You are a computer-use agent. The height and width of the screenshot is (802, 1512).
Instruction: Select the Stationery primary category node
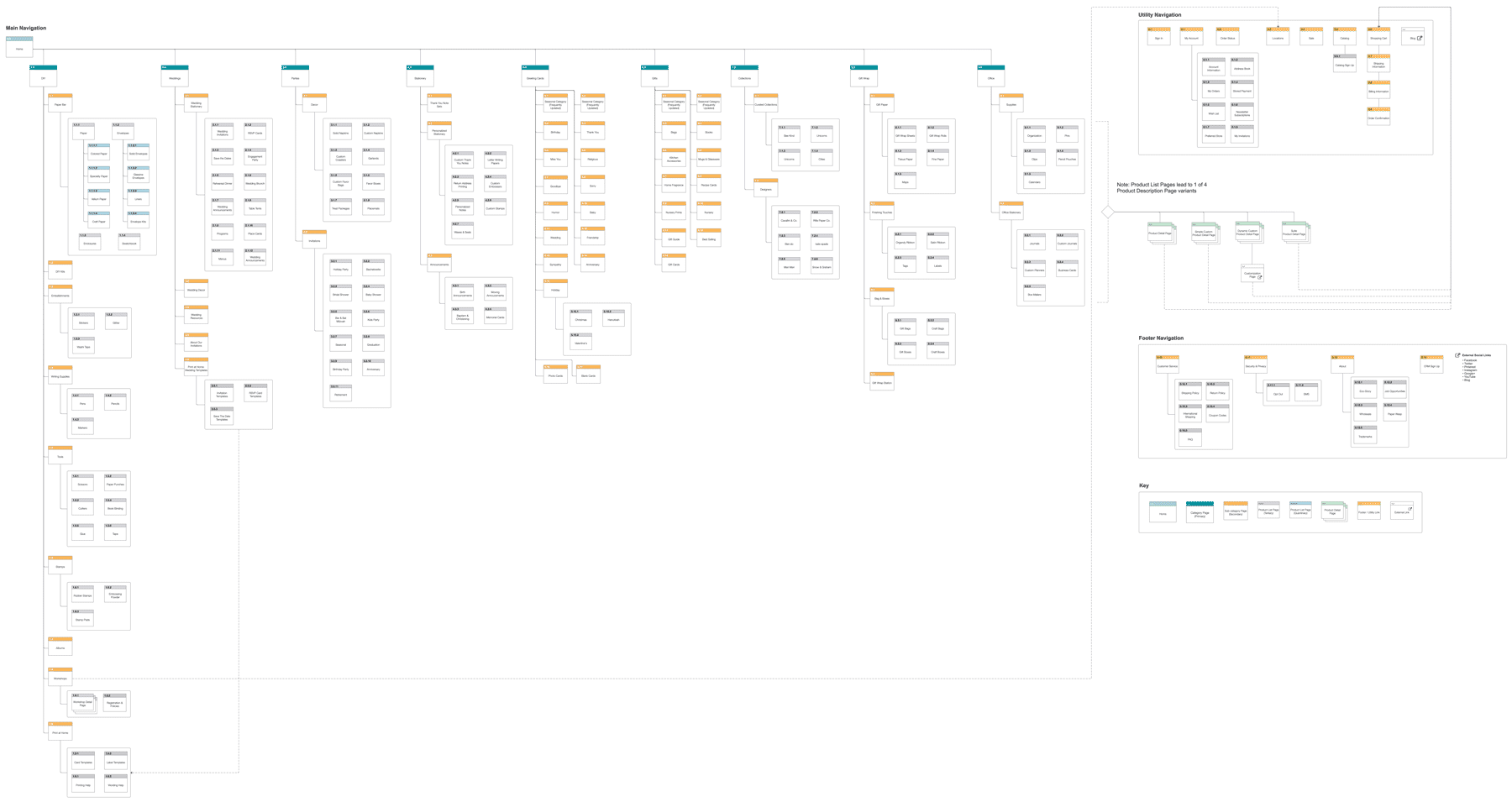(420, 76)
